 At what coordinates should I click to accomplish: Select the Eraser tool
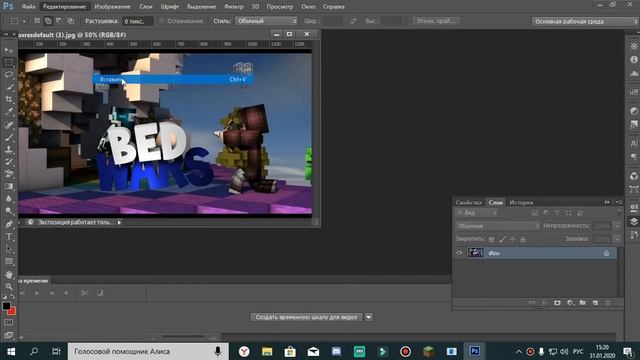9,174
